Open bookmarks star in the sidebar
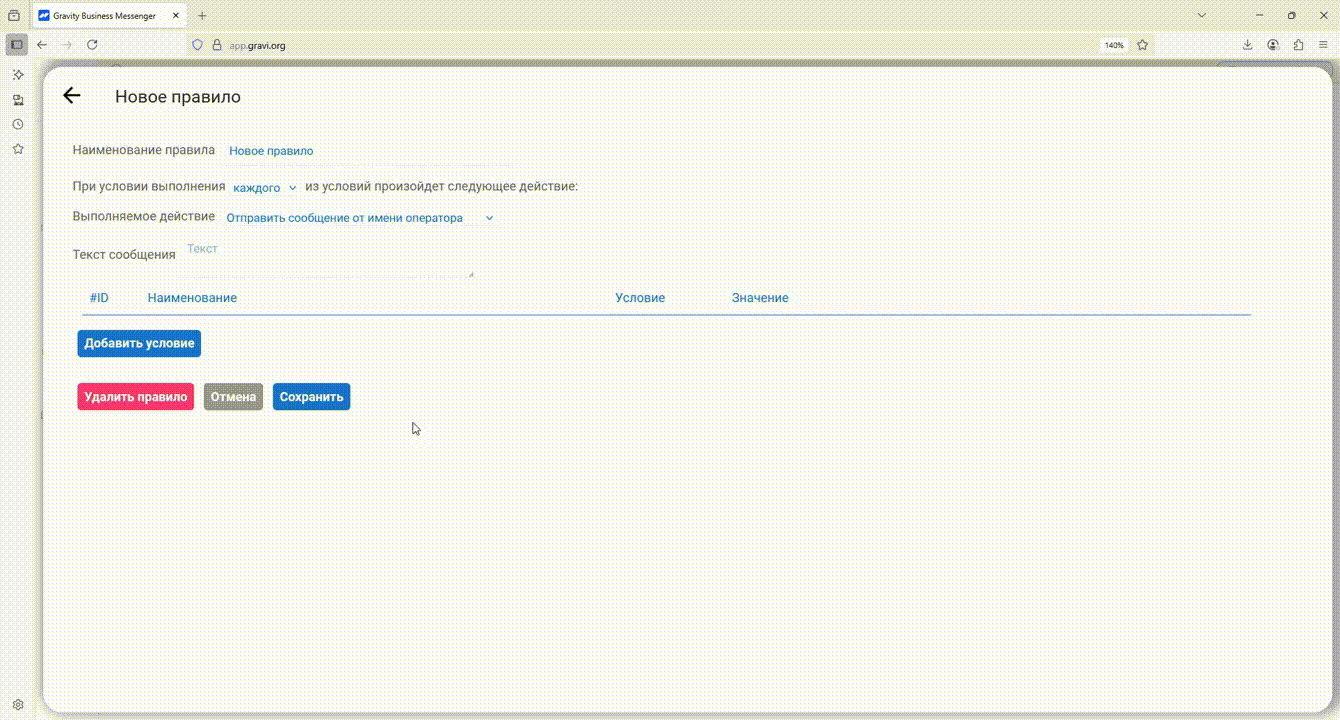This screenshot has width=1340, height=720. [x=18, y=149]
